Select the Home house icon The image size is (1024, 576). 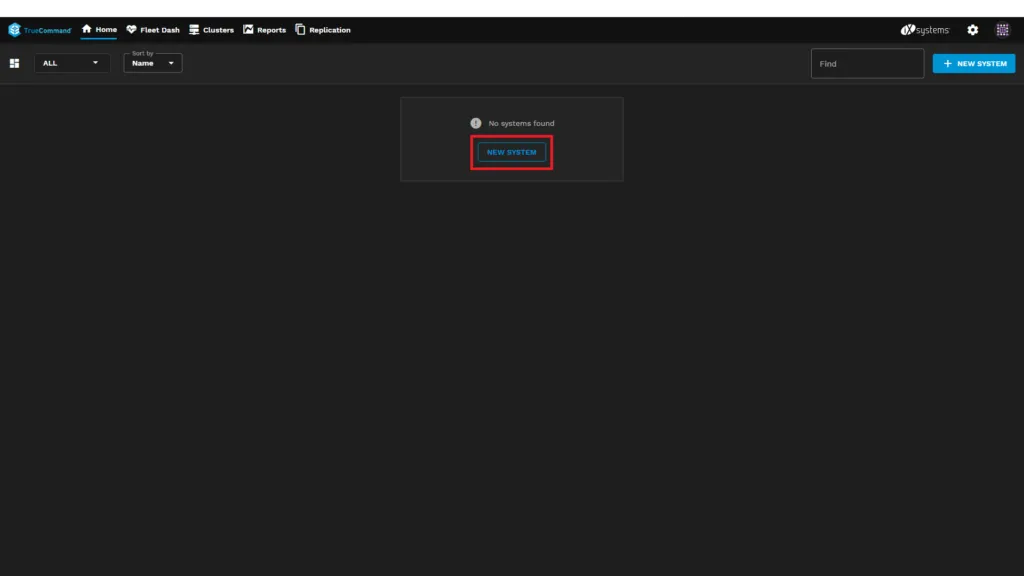coord(87,30)
